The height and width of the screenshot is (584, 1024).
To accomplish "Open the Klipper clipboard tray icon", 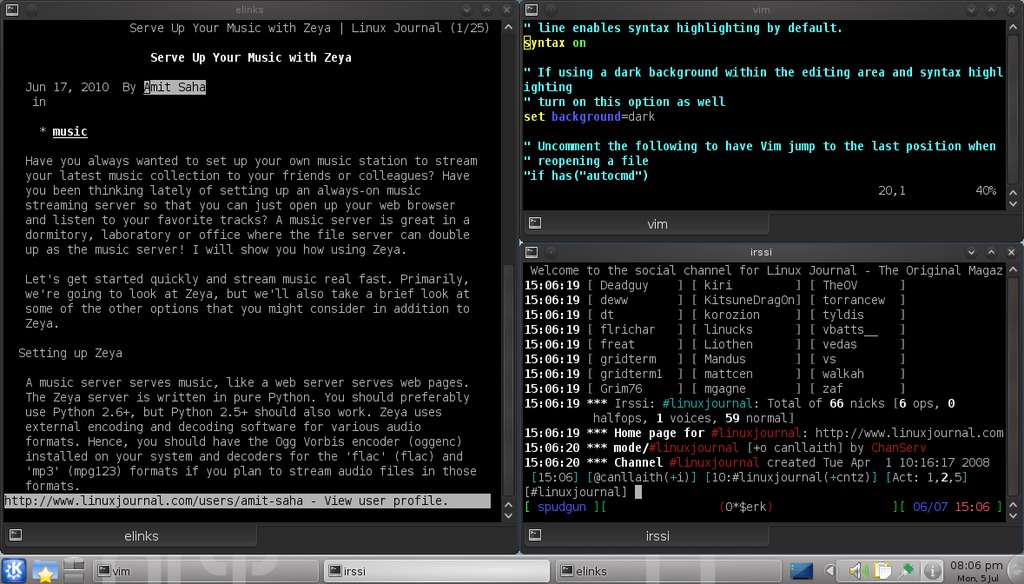I will pyautogui.click(x=882, y=571).
